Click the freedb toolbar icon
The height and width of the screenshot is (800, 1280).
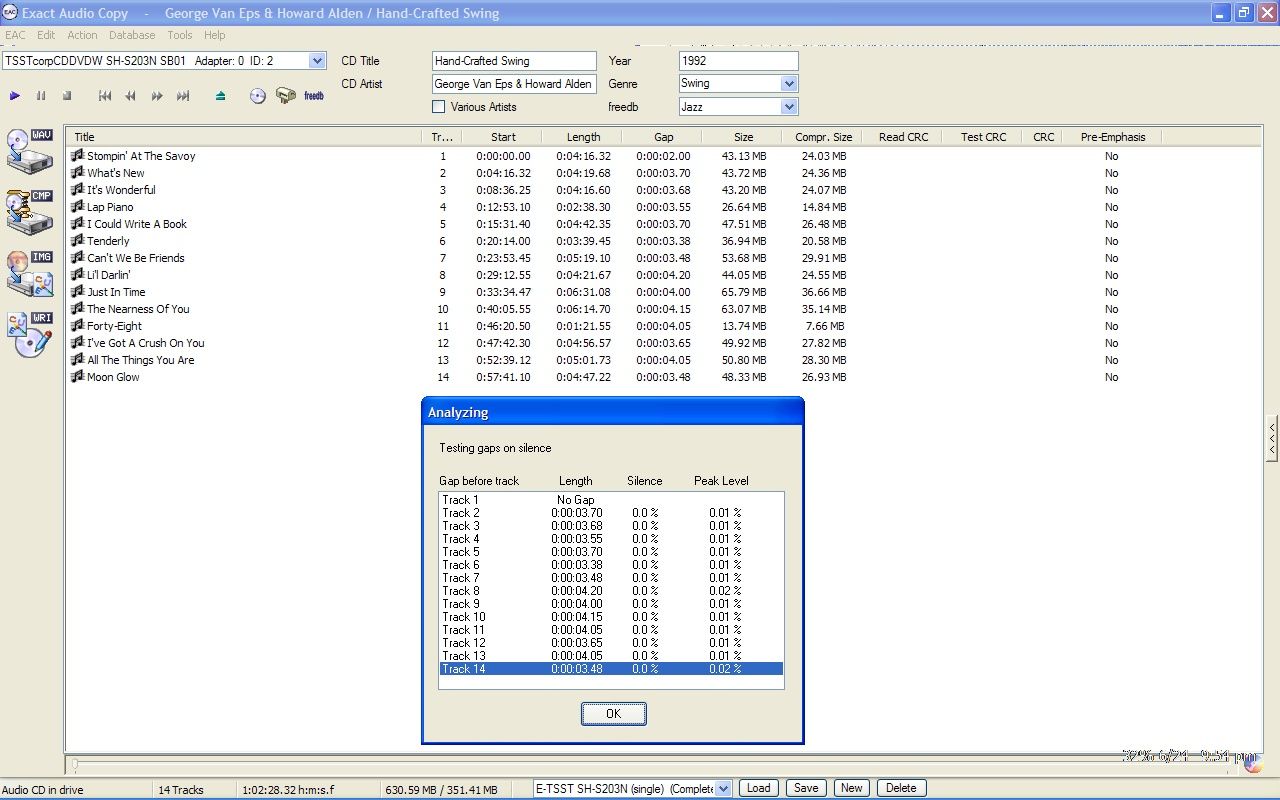314,96
